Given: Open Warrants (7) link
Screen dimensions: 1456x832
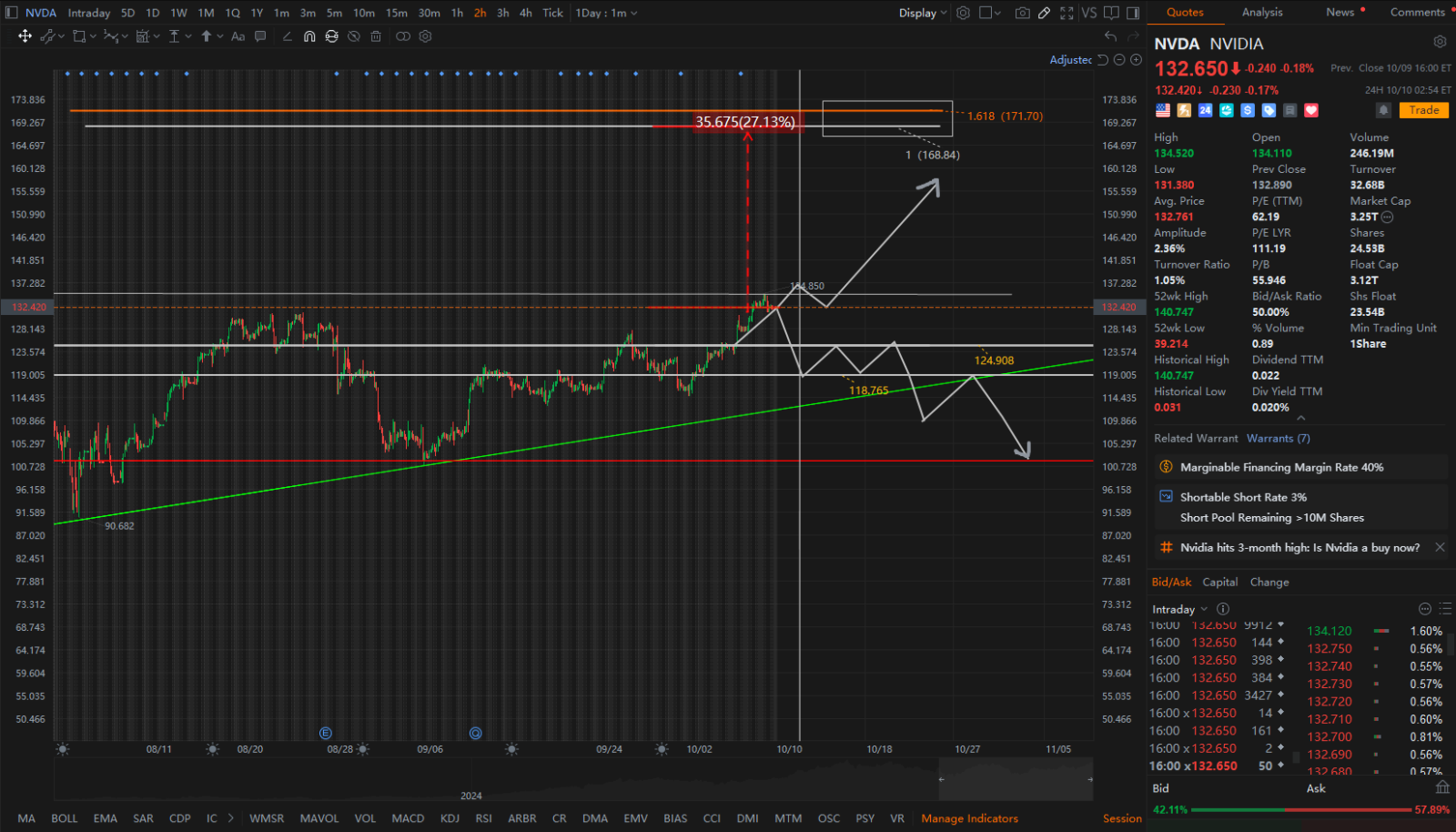Looking at the screenshot, I should pyautogui.click(x=1279, y=438).
